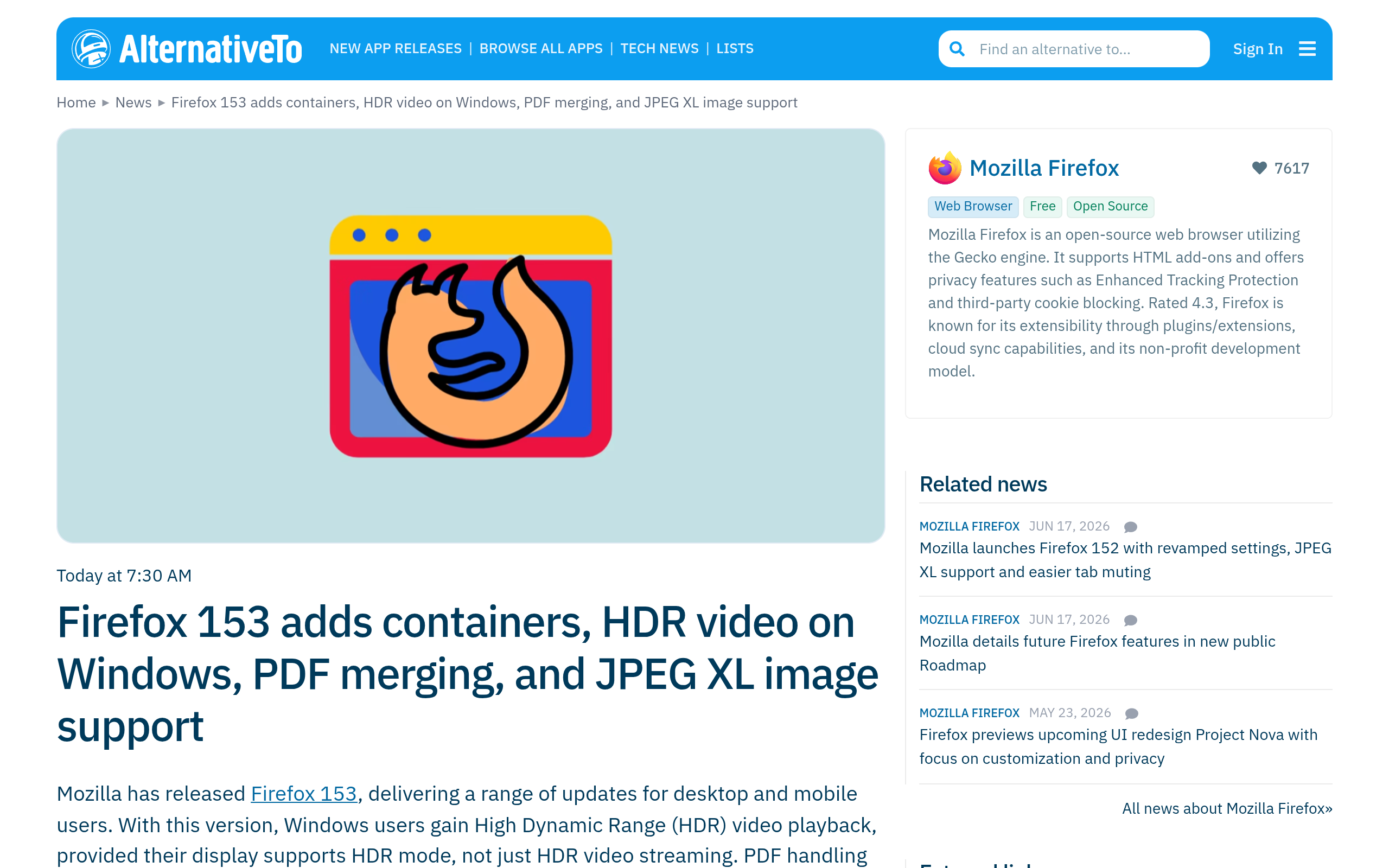Viewport: 1389px width, 868px height.
Task: Open All news about Mozilla Firefox link
Action: coord(1227,808)
